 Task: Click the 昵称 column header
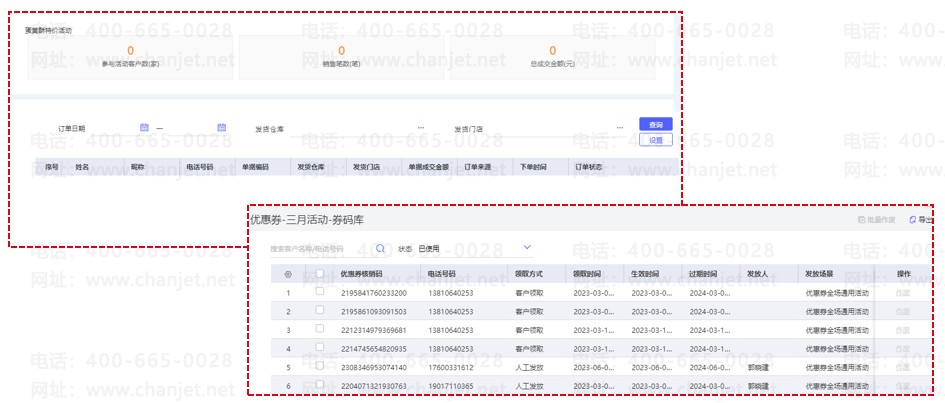point(137,167)
